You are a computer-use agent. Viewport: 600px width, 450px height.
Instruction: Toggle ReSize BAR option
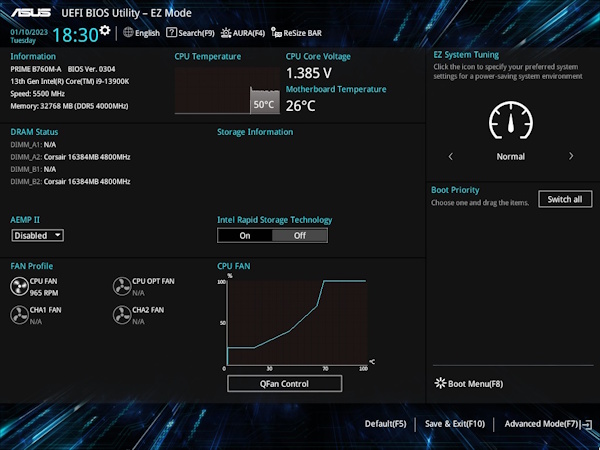tap(302, 33)
